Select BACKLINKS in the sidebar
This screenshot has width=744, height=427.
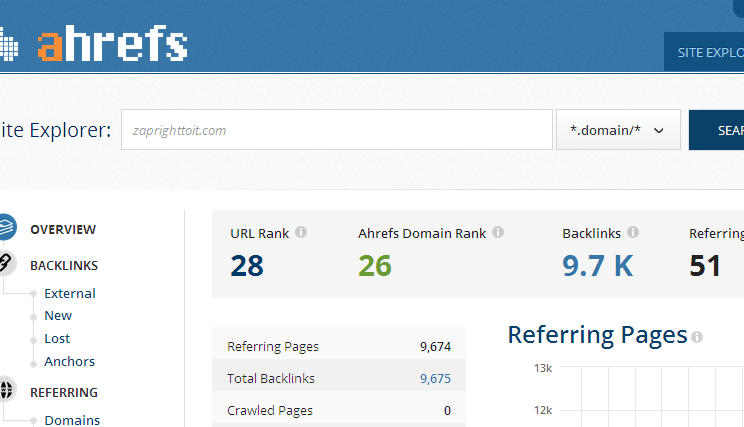pyautogui.click(x=64, y=266)
